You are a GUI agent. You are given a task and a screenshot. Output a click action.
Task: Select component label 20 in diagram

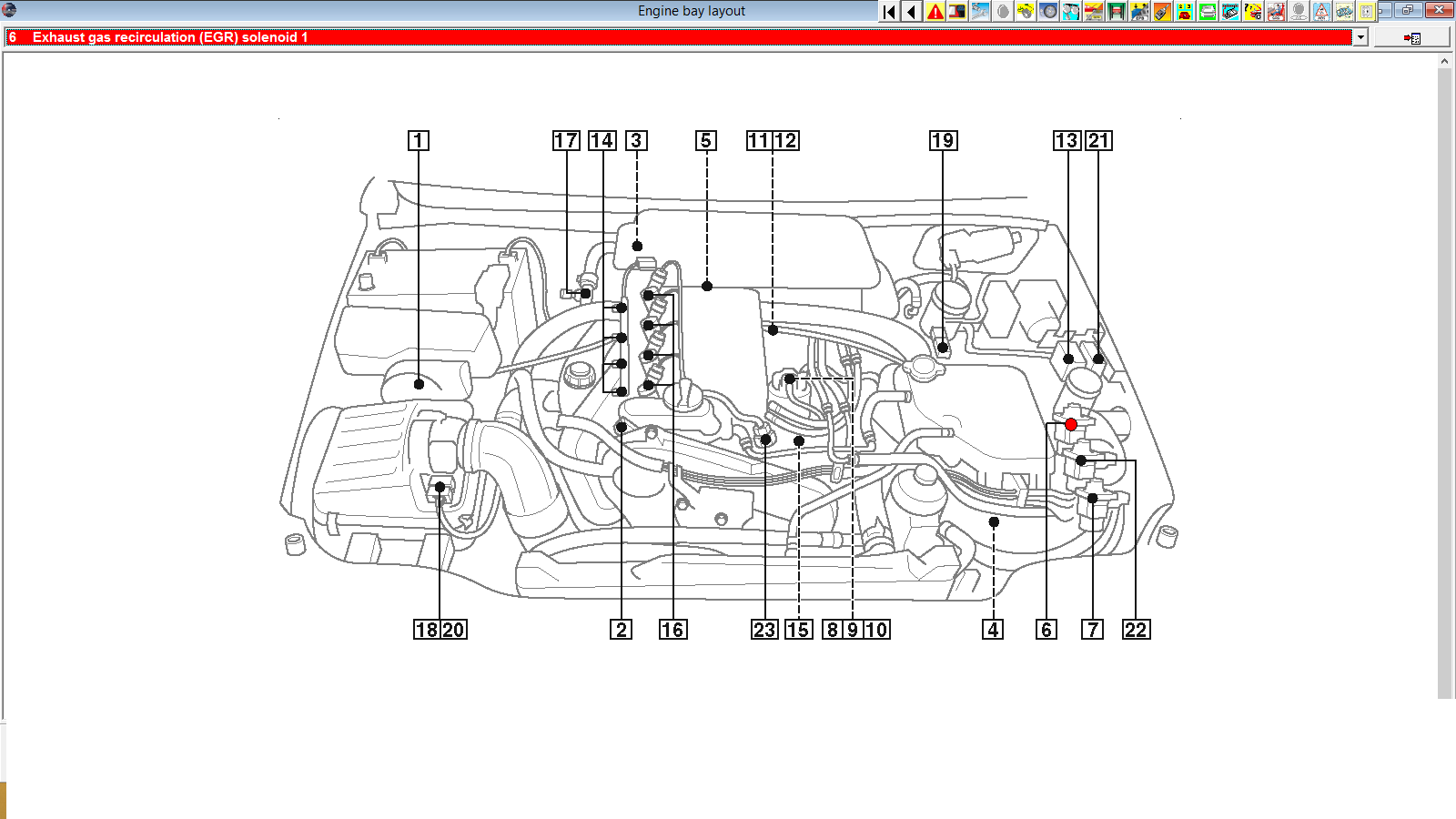click(x=453, y=630)
